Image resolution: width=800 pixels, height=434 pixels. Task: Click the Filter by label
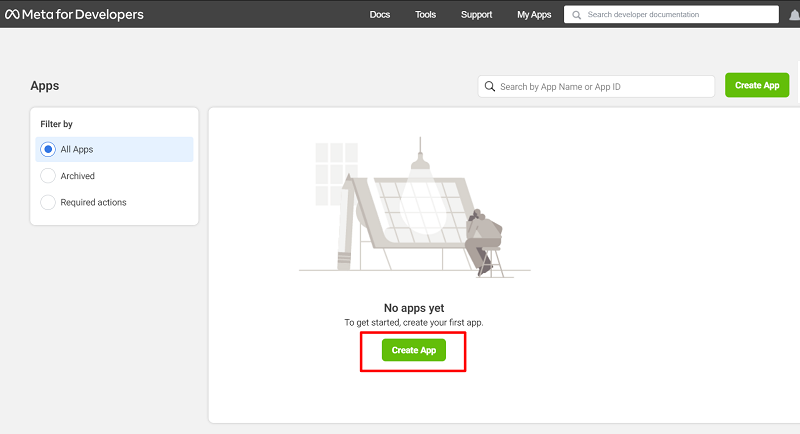(56, 124)
